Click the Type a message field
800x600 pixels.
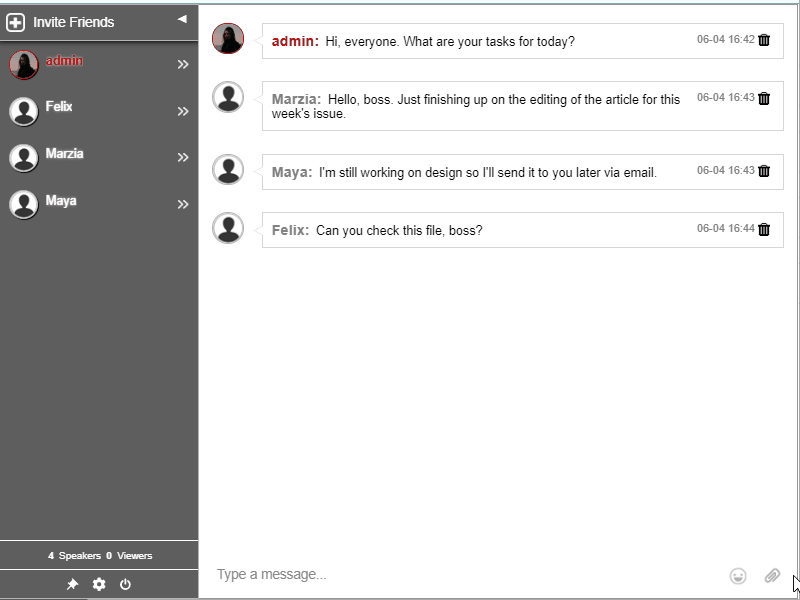(x=460, y=574)
